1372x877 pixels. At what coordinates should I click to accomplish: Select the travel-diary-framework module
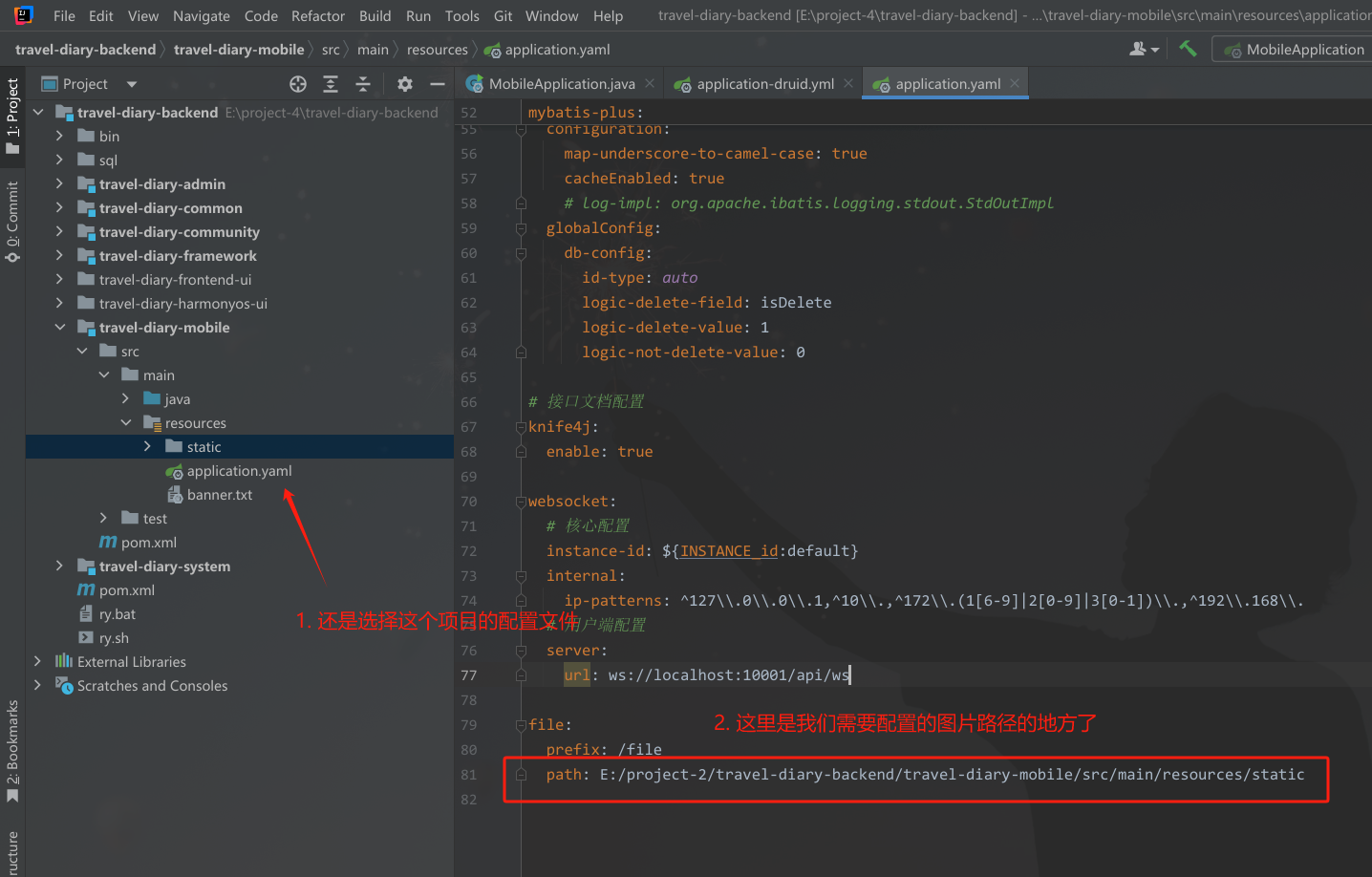[x=178, y=256]
